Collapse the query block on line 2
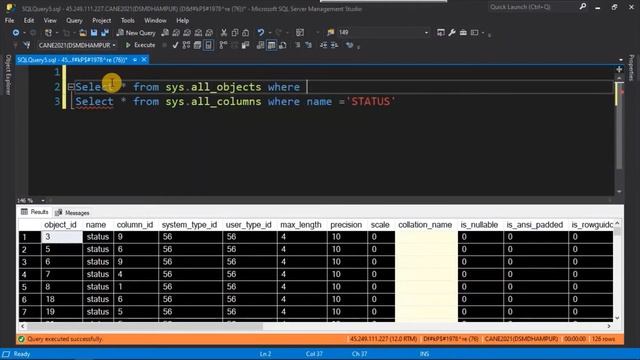This screenshot has height=360, width=640. (71, 87)
